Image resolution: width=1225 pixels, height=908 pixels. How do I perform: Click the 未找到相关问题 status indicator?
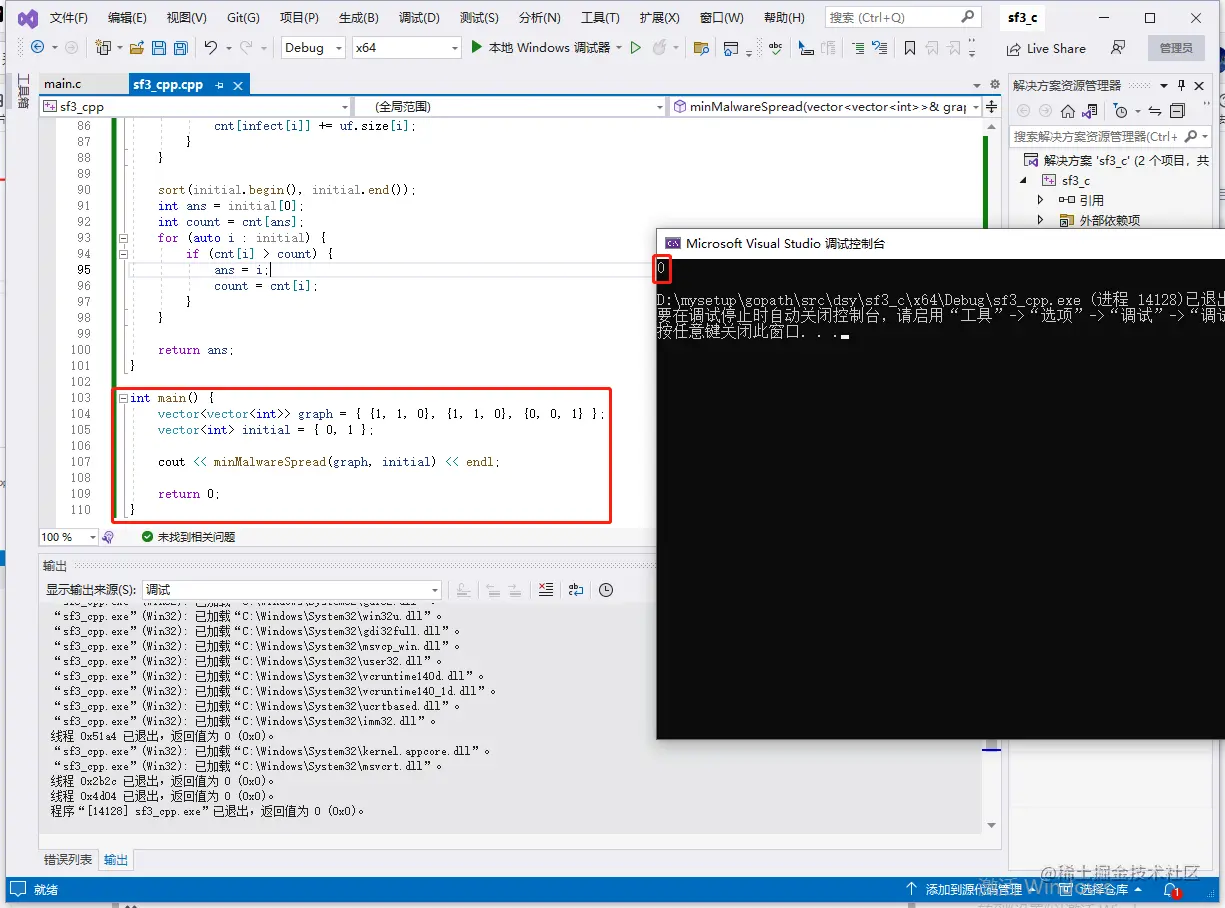pos(188,537)
